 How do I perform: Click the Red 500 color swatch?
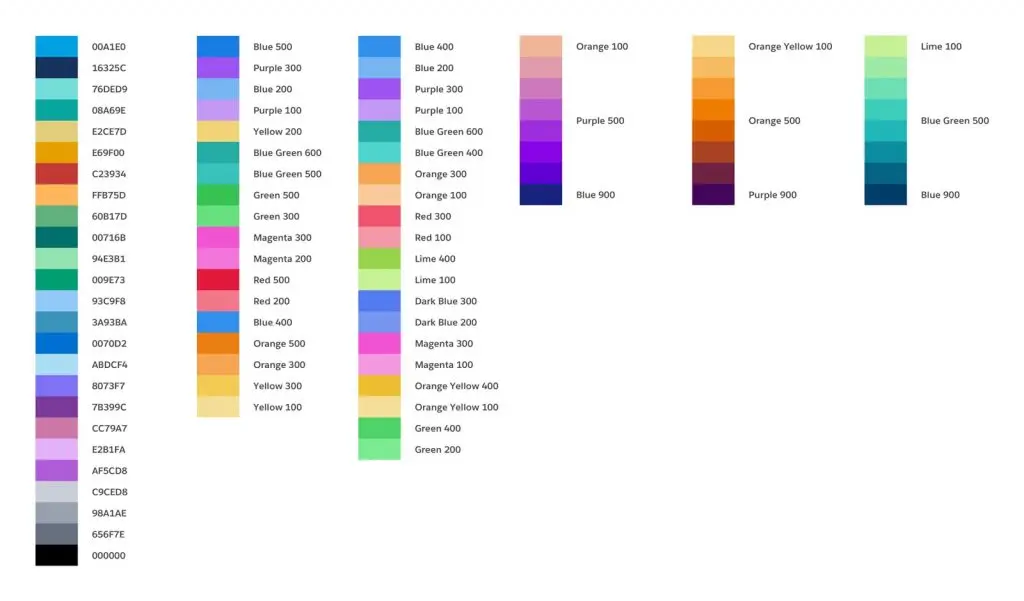click(x=218, y=280)
